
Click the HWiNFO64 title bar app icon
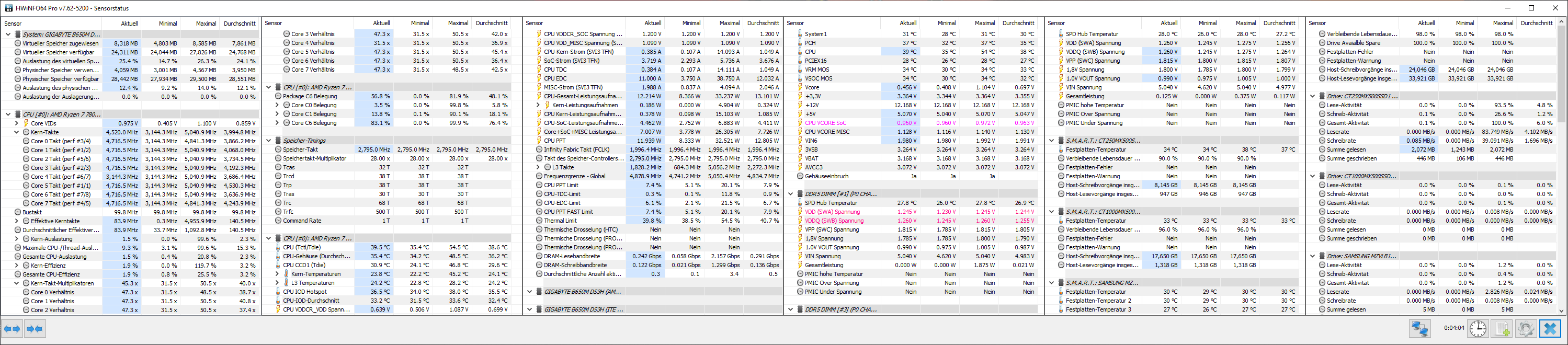(x=8, y=8)
